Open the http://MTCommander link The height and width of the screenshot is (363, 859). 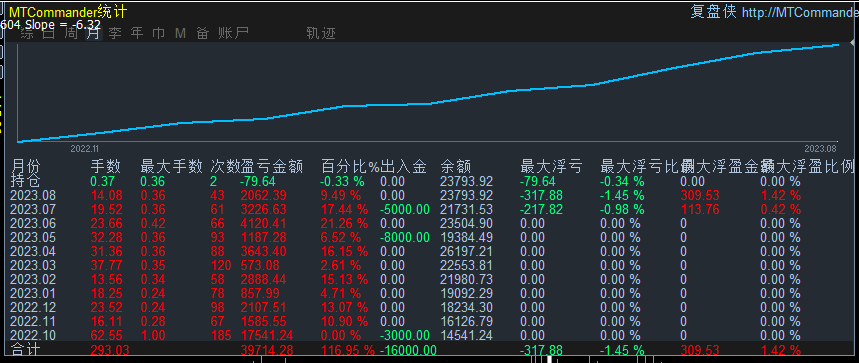[x=800, y=12]
